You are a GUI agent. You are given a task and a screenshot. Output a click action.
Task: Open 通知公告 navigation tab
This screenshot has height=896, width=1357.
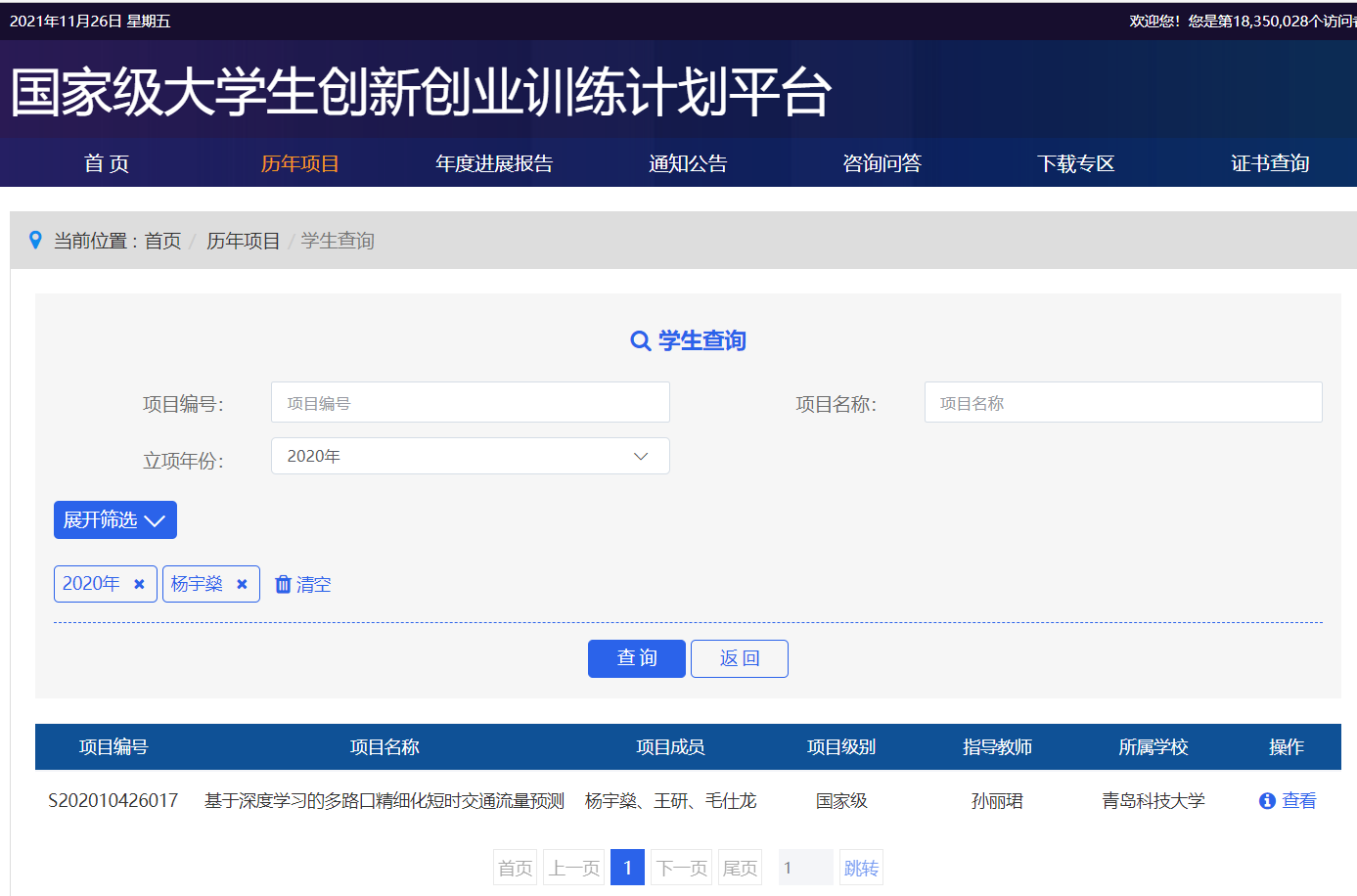coord(688,163)
